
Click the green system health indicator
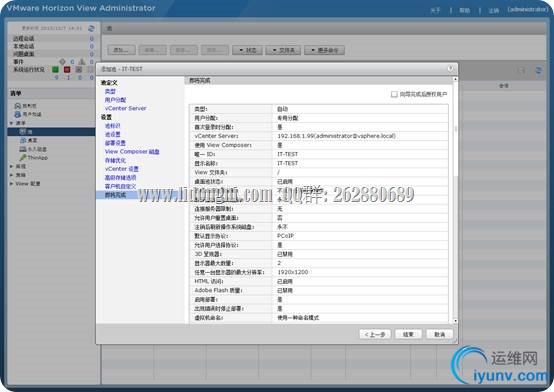(55, 69)
